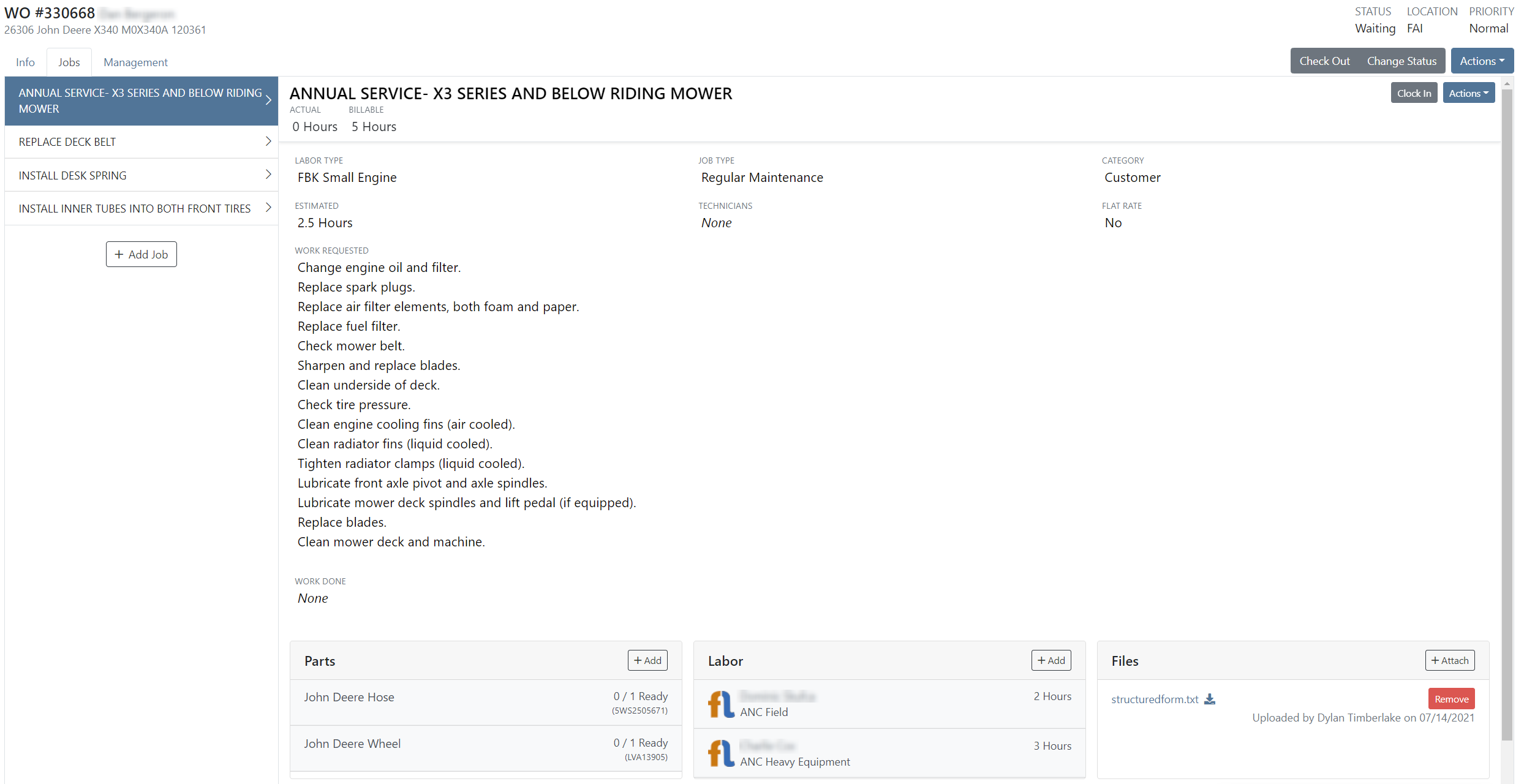Viewport: 1524px width, 784px height.
Task: Select Annual Service X3 Series job
Action: (141, 101)
